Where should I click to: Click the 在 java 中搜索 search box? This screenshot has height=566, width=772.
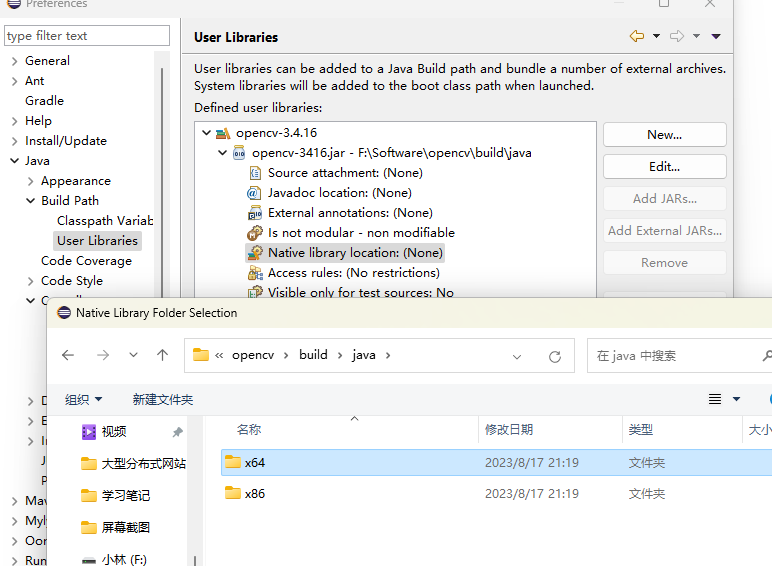[679, 355]
